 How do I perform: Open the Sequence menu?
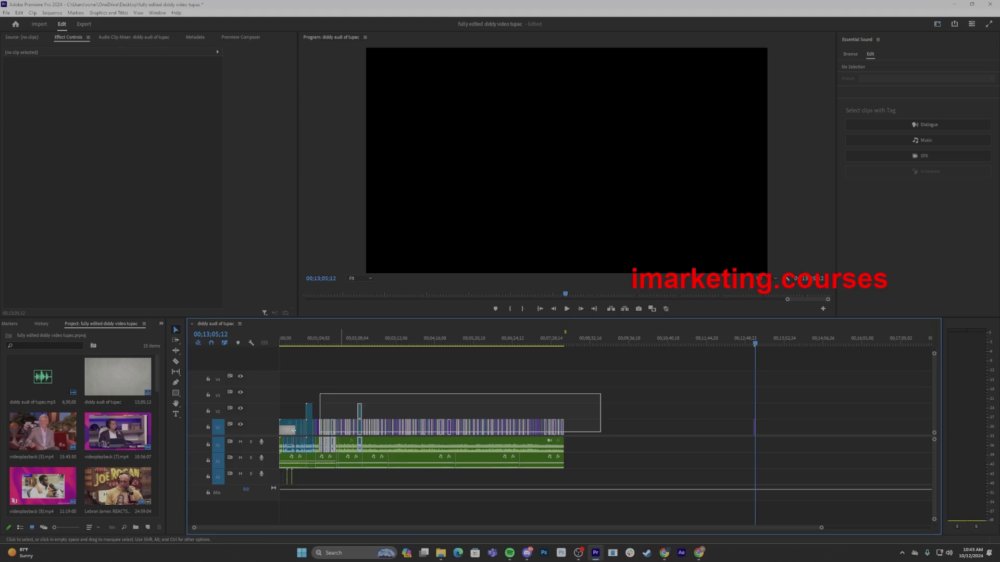[52, 13]
